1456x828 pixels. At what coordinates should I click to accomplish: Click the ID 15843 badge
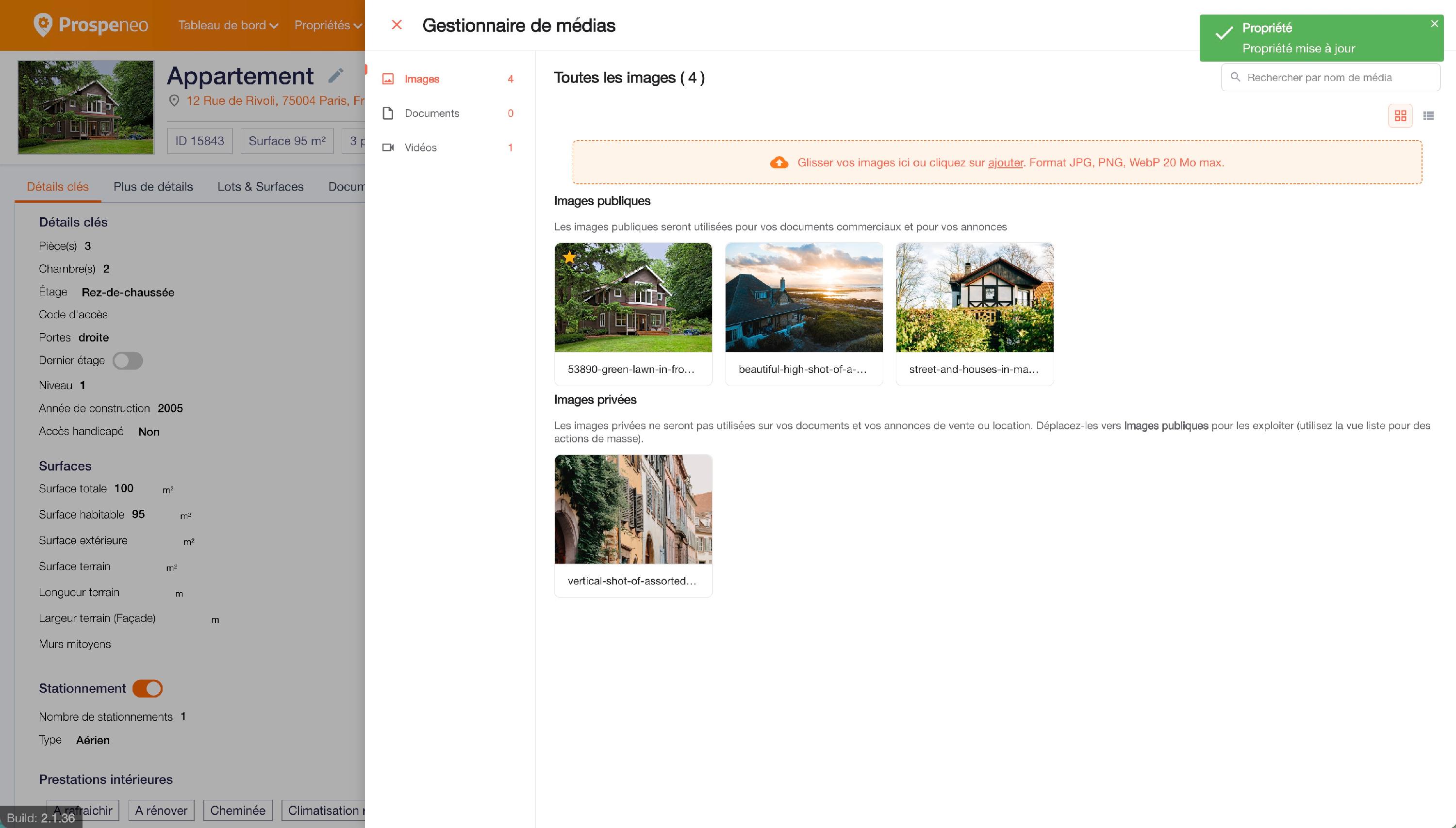tap(199, 141)
